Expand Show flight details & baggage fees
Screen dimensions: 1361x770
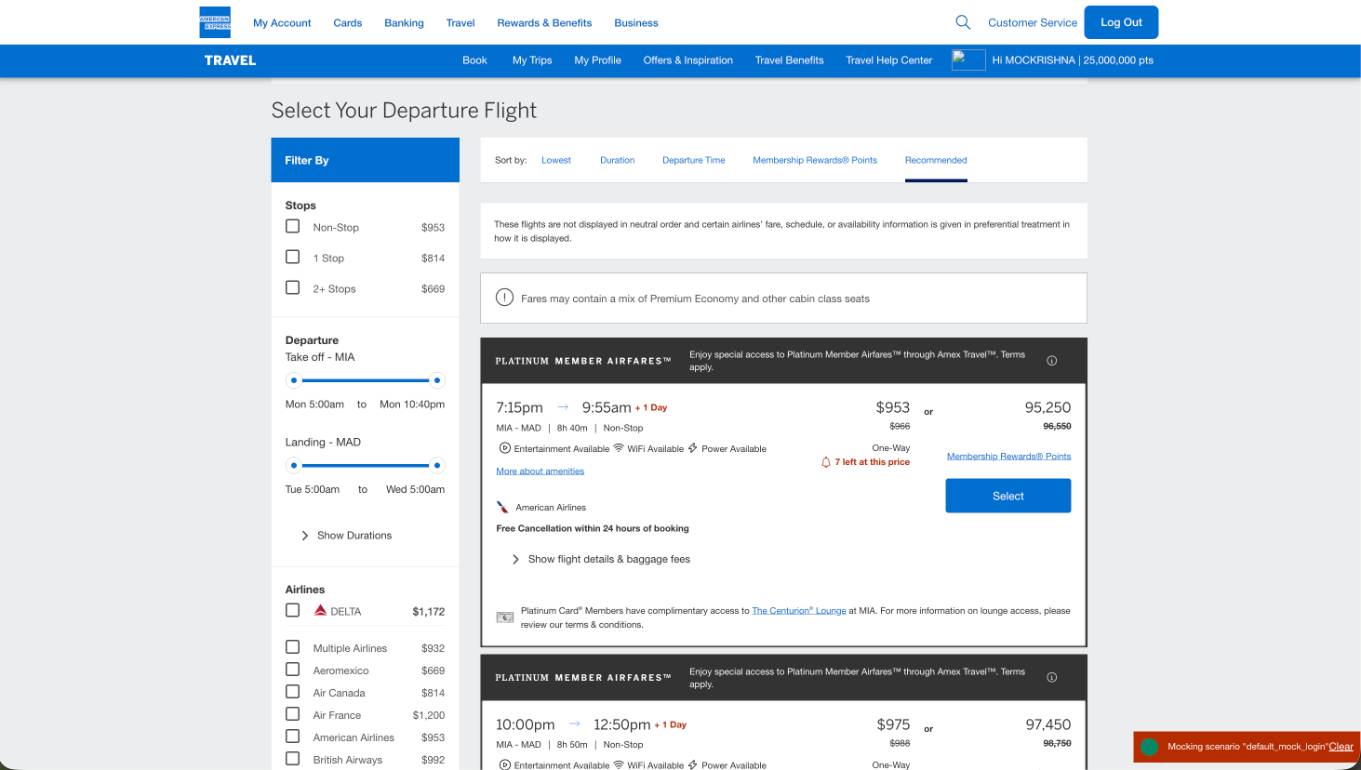click(600, 559)
